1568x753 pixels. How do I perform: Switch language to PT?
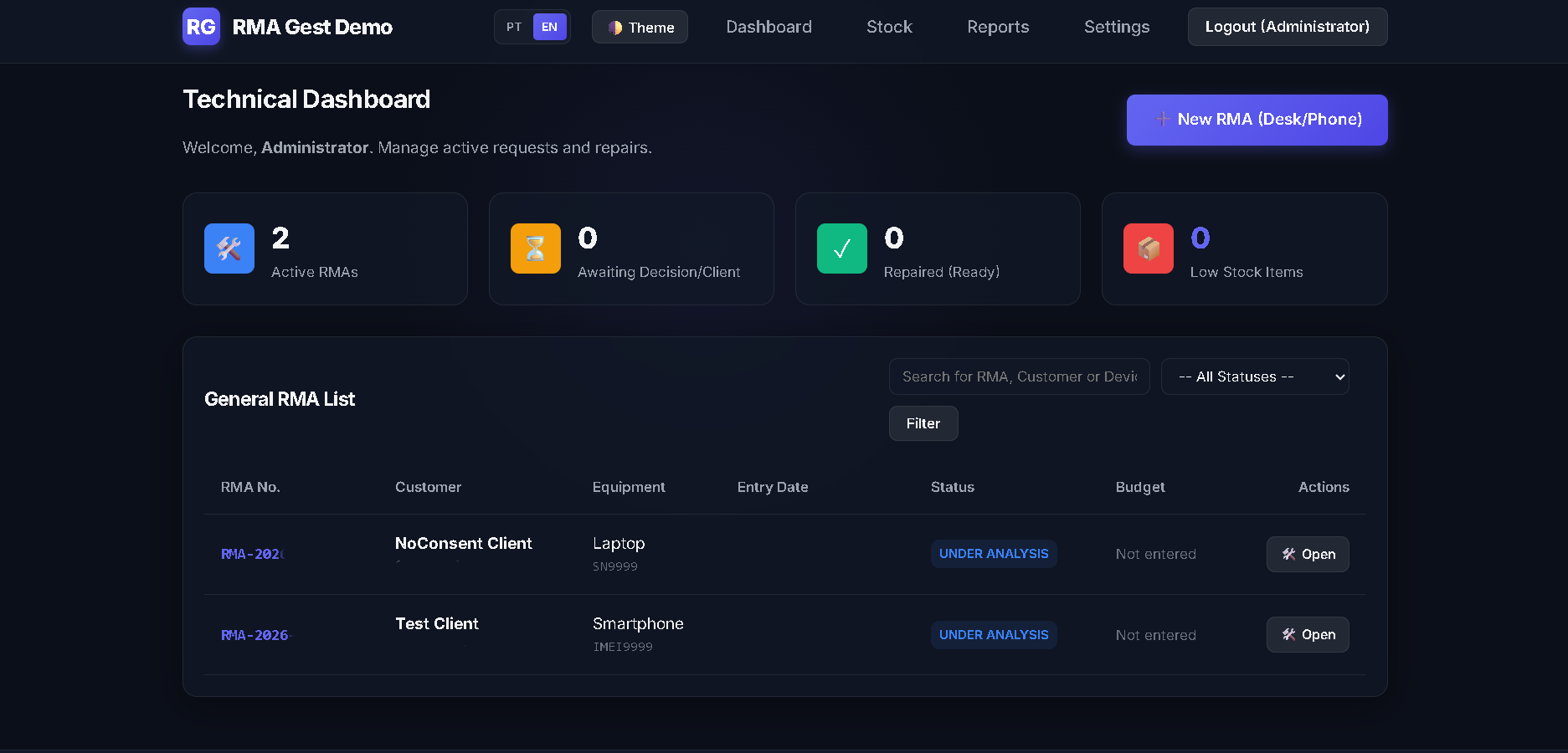tap(514, 27)
